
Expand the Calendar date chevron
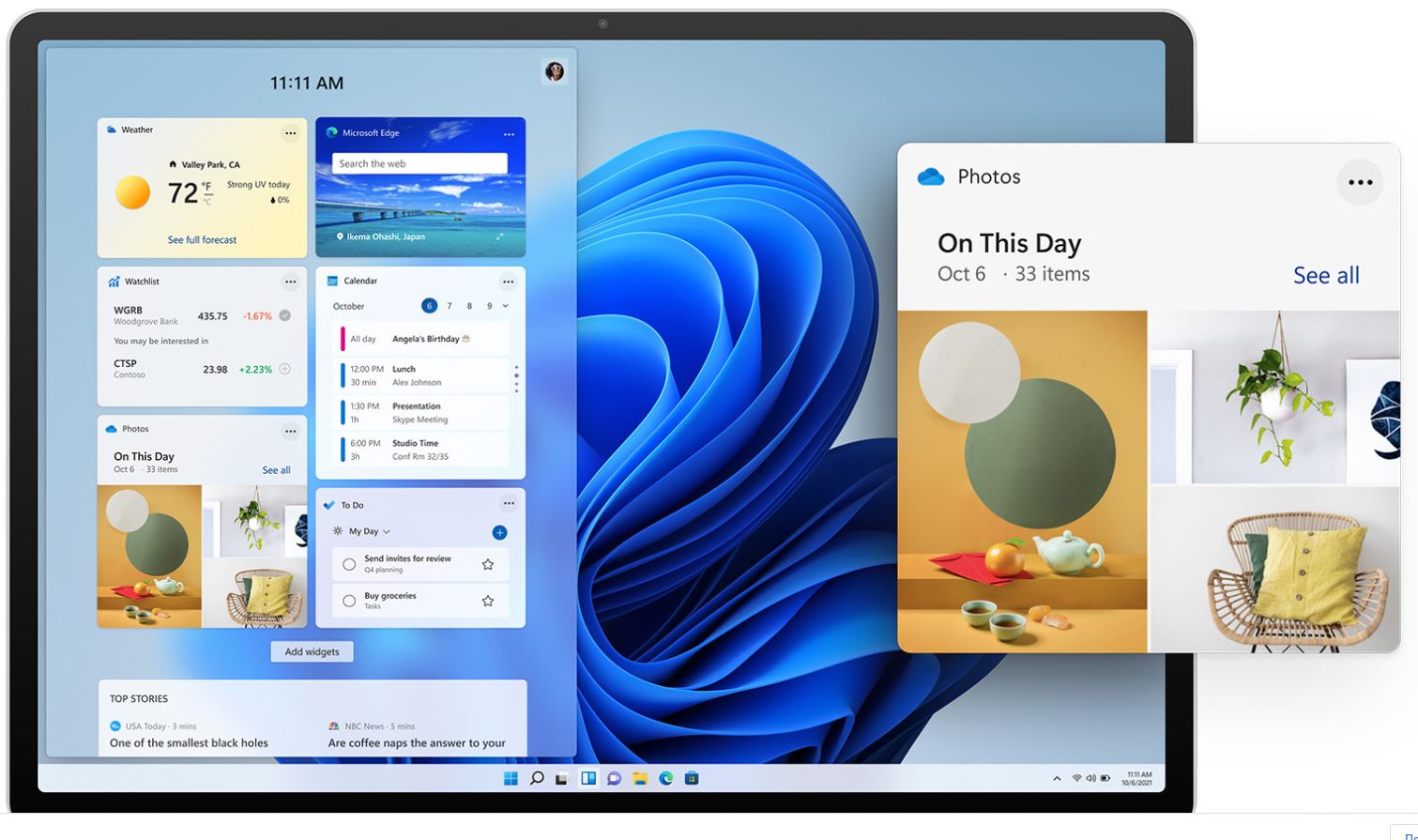(506, 306)
